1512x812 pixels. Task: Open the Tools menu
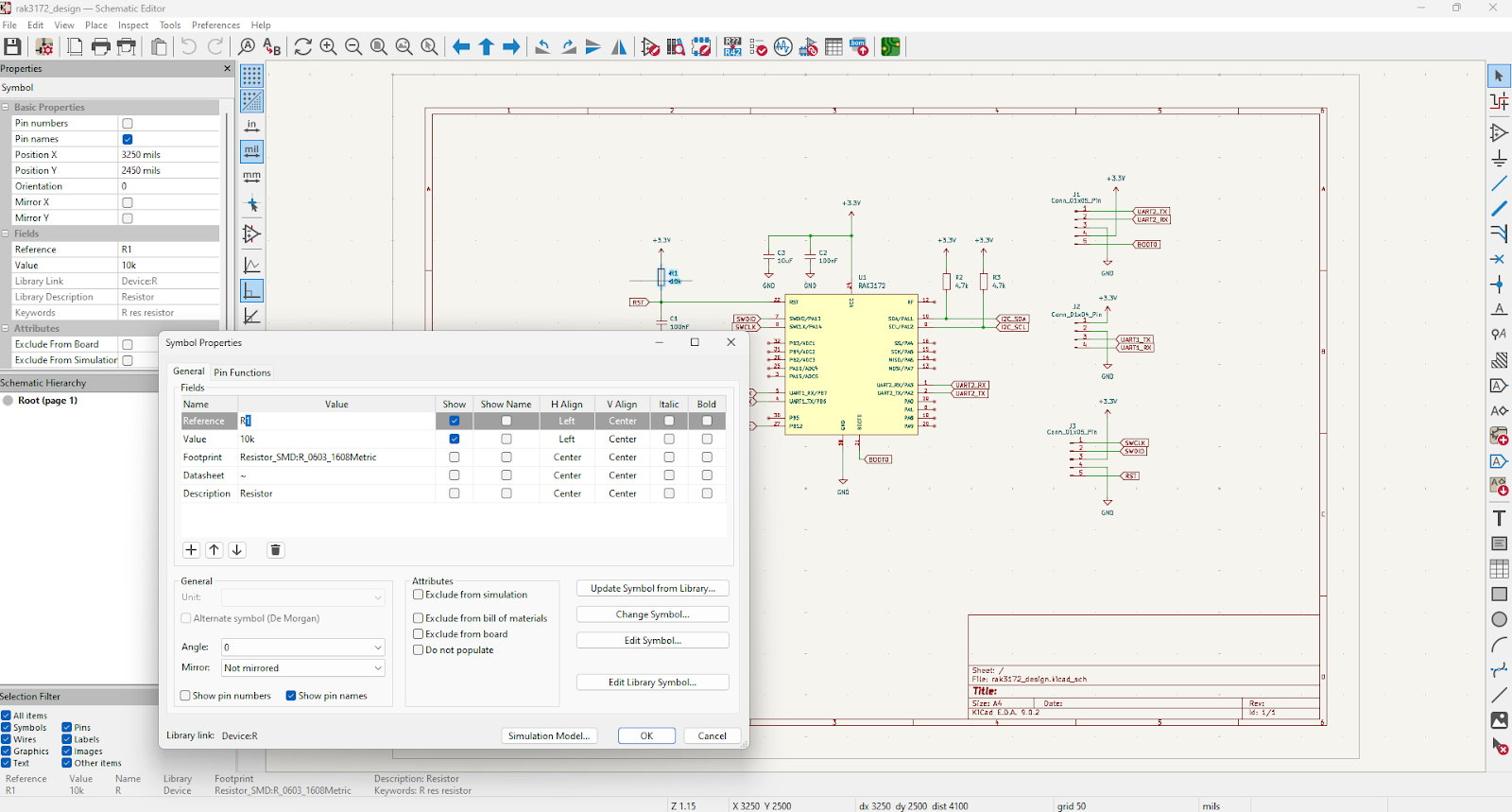click(x=170, y=26)
